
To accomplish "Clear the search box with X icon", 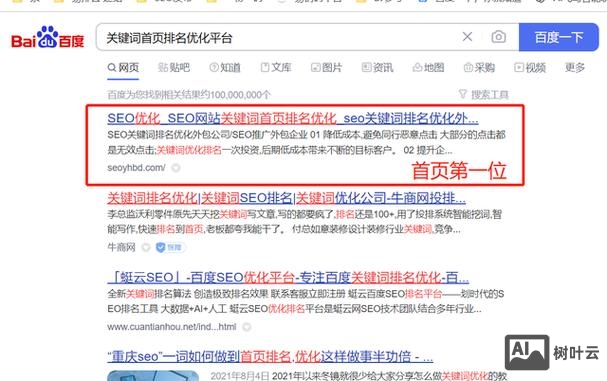I will pos(467,37).
